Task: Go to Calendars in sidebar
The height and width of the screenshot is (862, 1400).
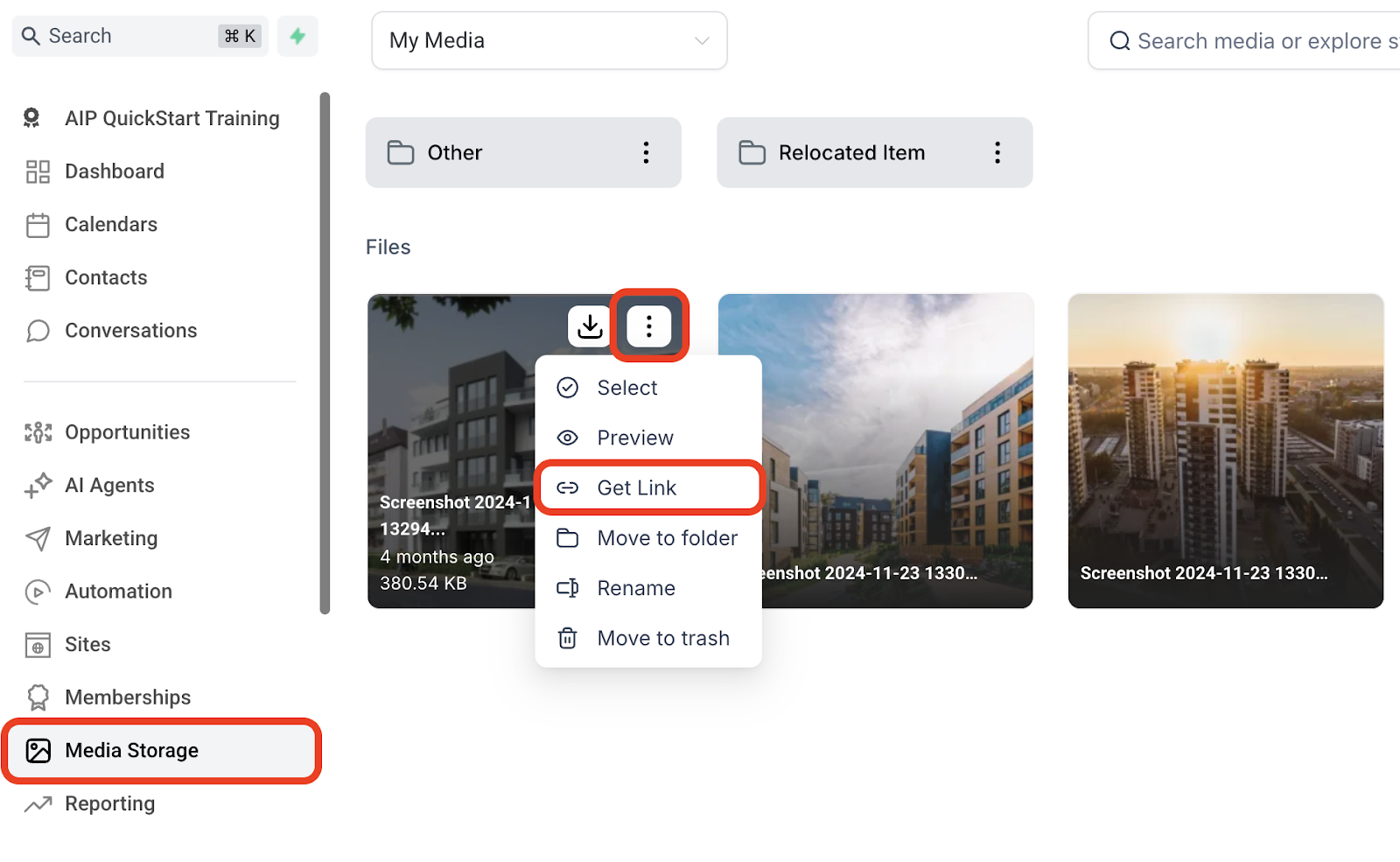Action: coord(111,225)
